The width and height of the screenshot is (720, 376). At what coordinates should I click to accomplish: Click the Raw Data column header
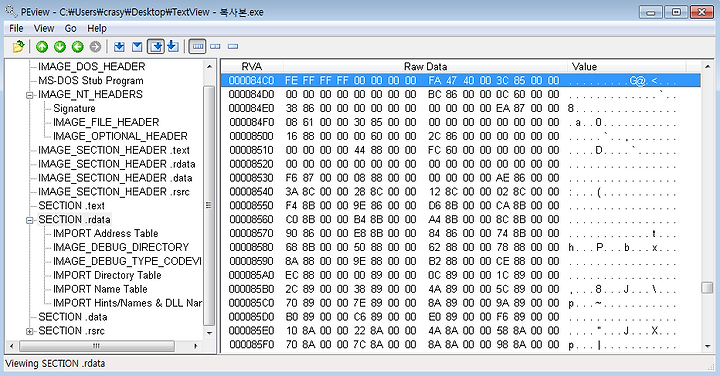pyautogui.click(x=425, y=67)
